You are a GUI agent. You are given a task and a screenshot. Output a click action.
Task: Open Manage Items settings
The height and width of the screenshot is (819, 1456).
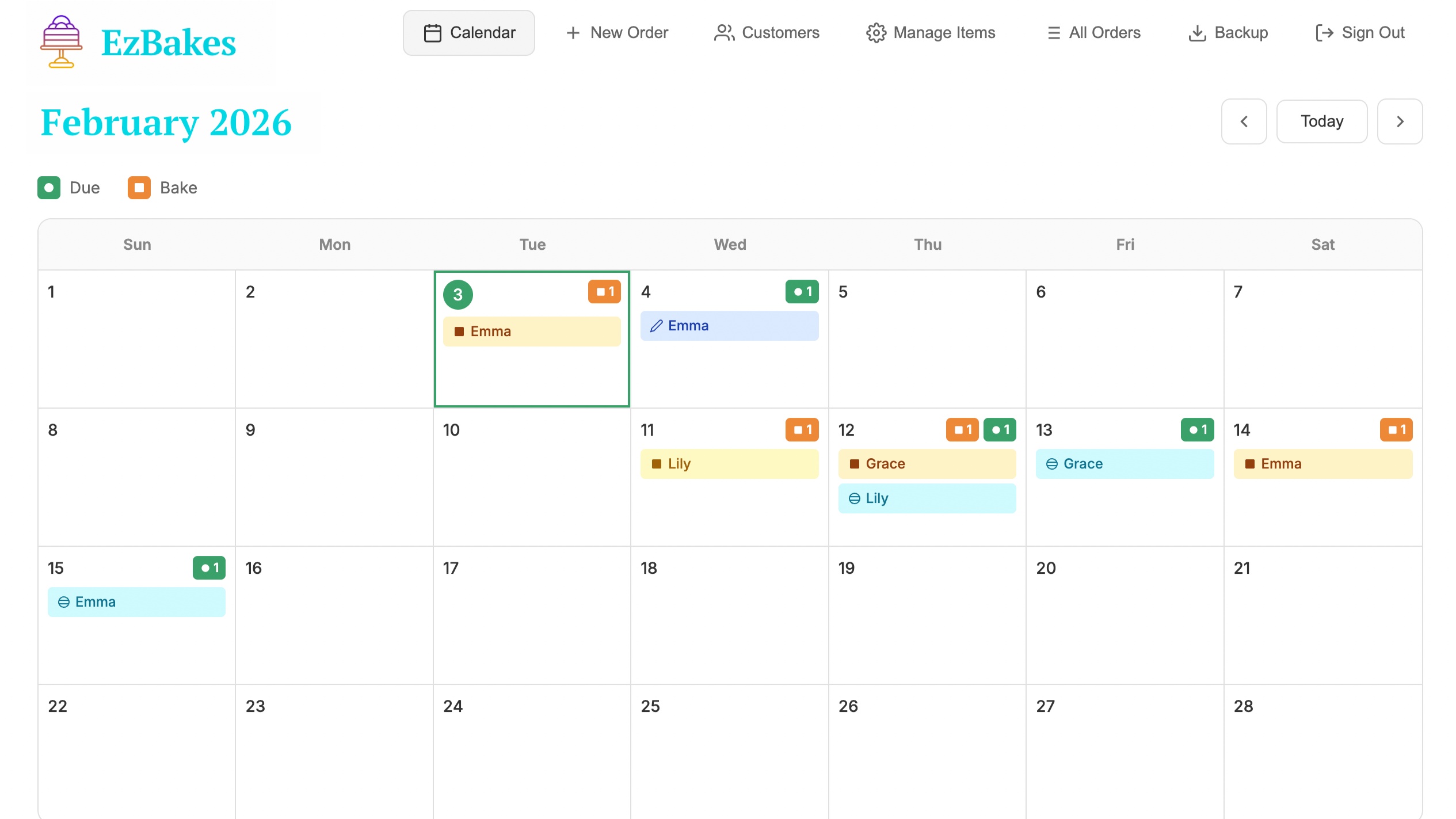[931, 33]
